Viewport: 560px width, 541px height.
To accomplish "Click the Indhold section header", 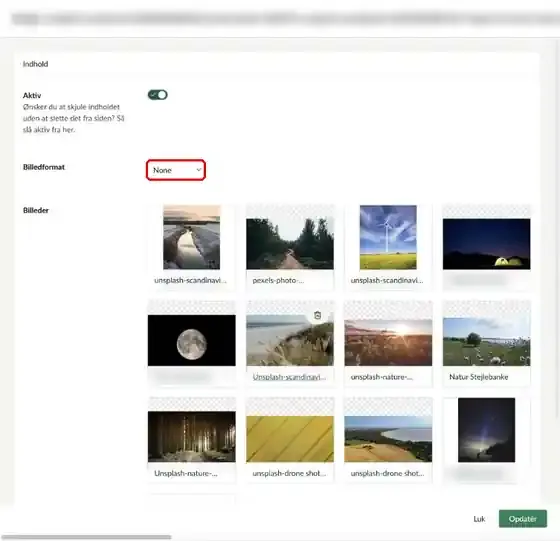I will (35, 64).
